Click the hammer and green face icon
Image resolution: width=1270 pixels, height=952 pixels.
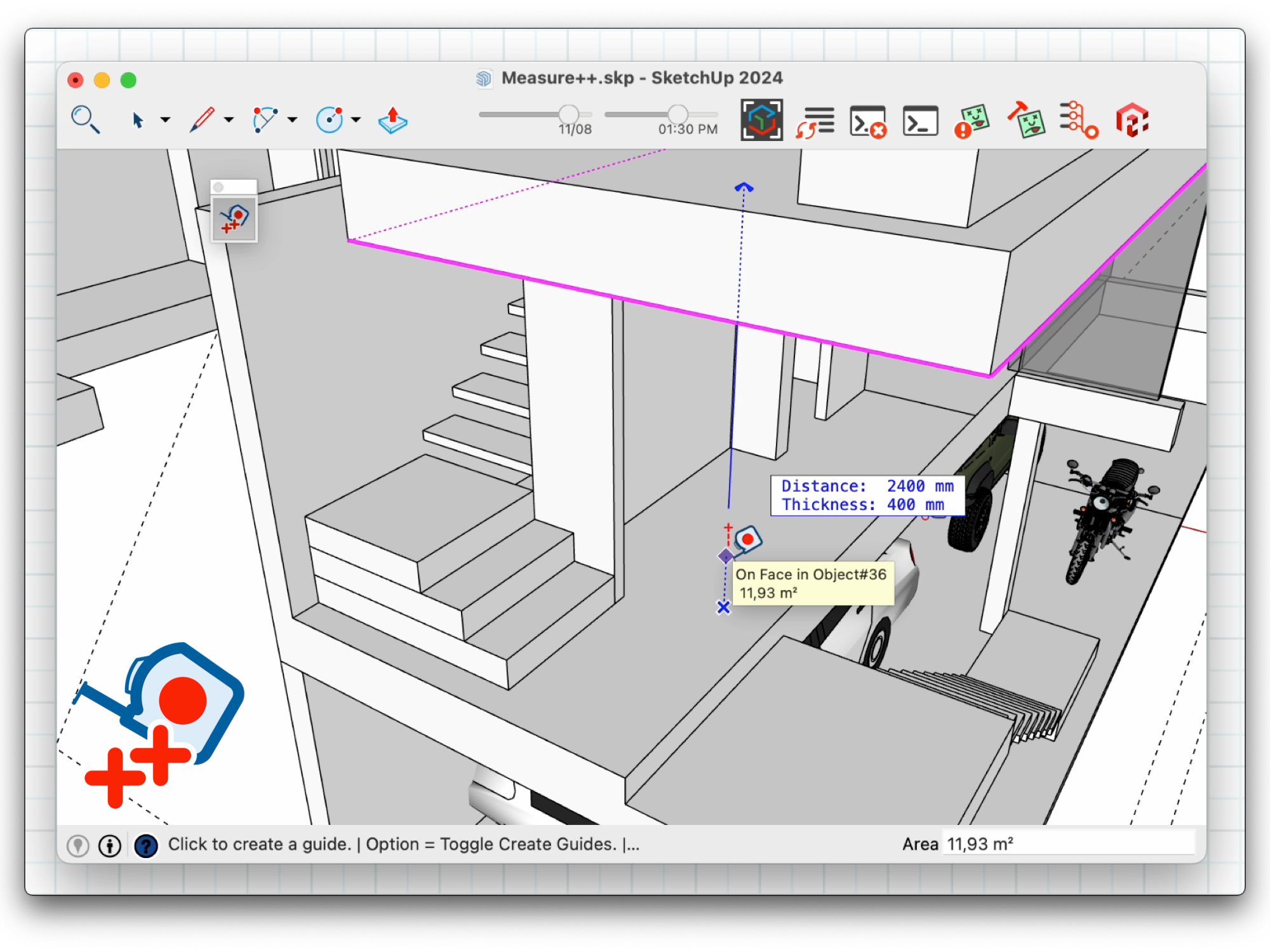tap(1026, 121)
